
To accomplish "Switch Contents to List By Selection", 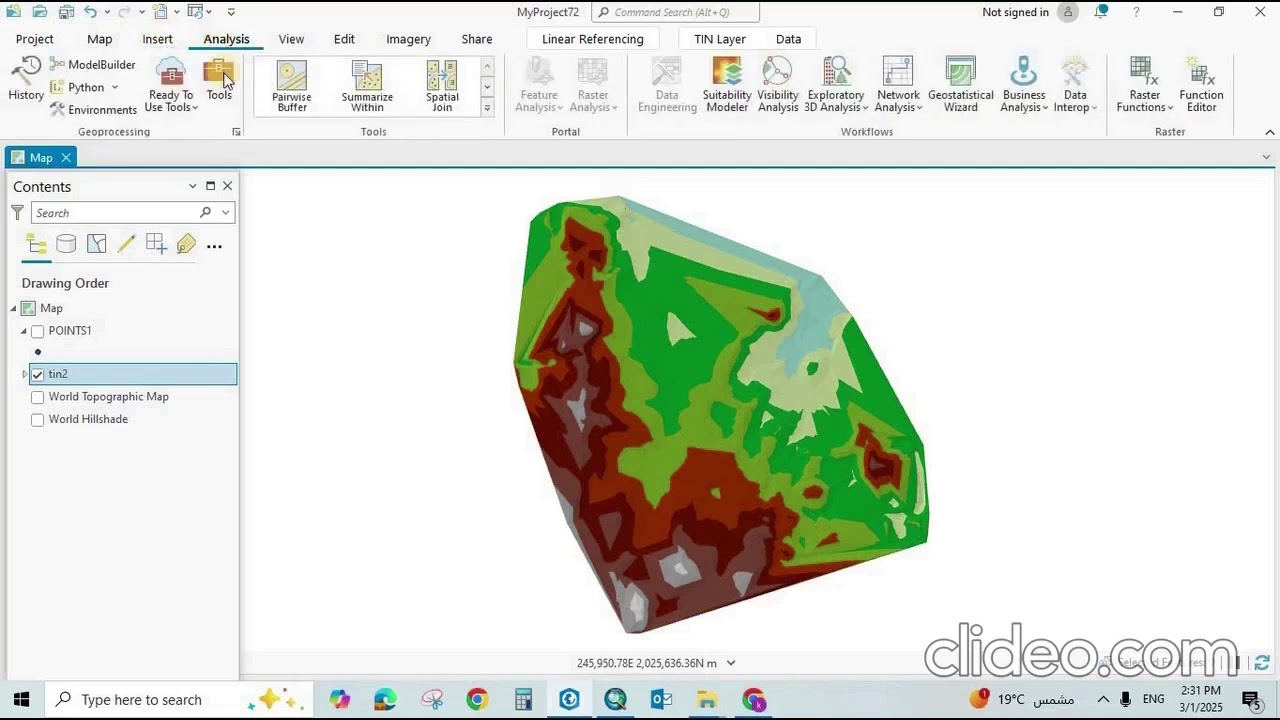I will (x=96, y=244).
